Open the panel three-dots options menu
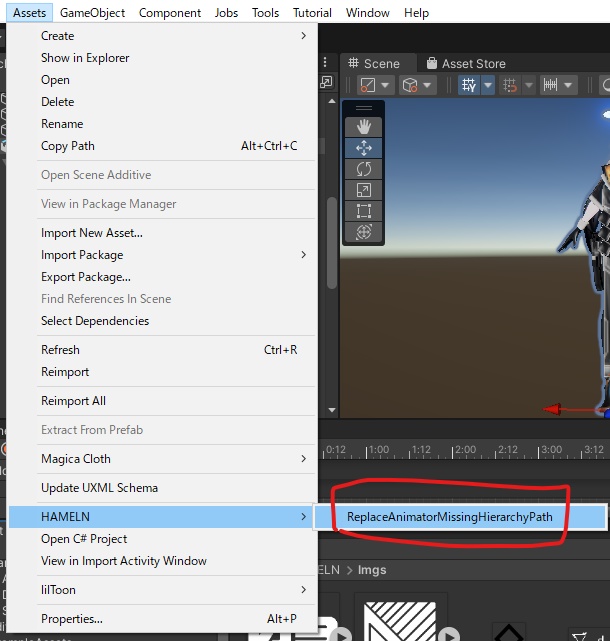The height and width of the screenshot is (641, 610). pyautogui.click(x=325, y=62)
